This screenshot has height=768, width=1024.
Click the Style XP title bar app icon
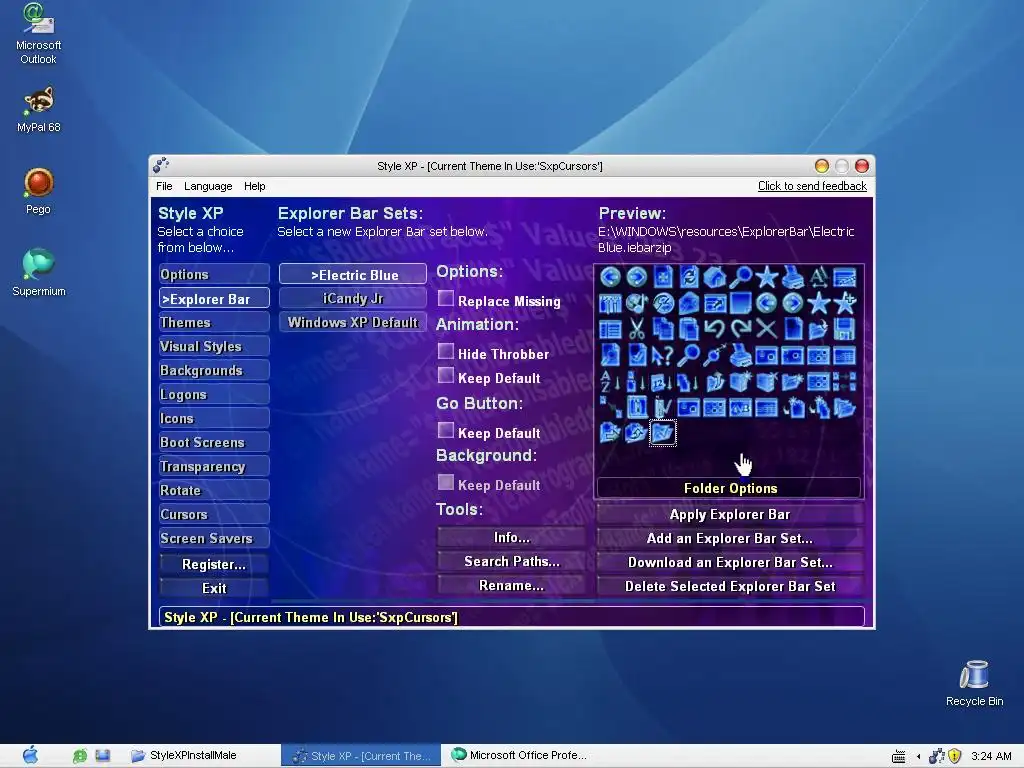161,165
